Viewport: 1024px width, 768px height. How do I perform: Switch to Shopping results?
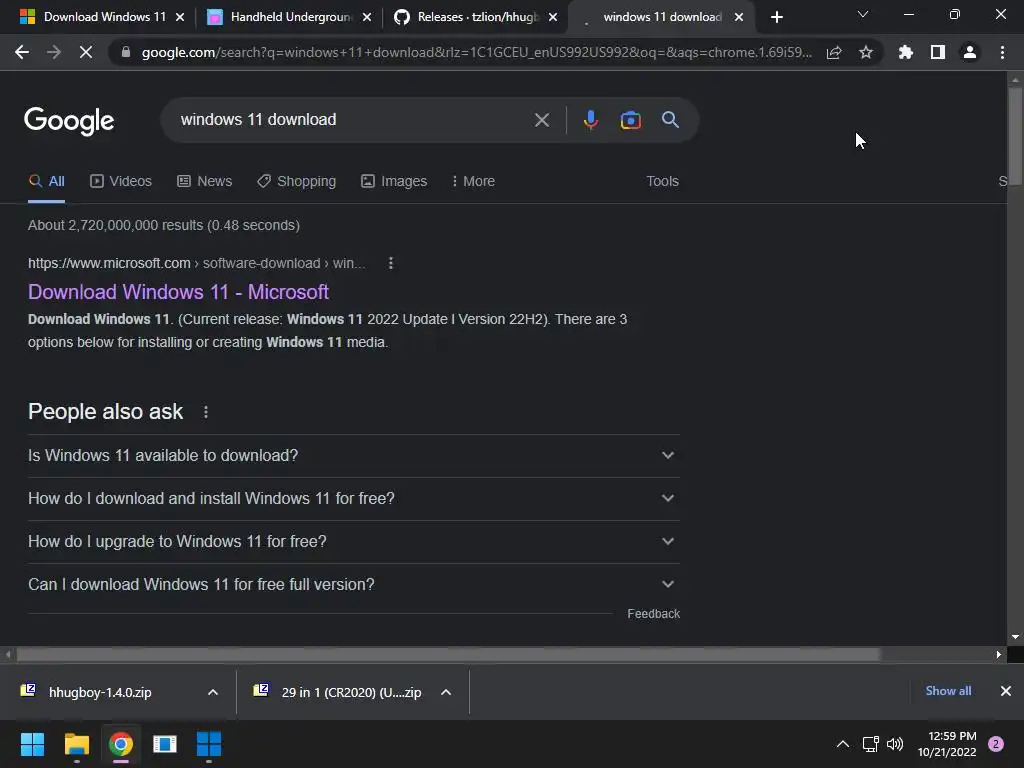point(296,181)
